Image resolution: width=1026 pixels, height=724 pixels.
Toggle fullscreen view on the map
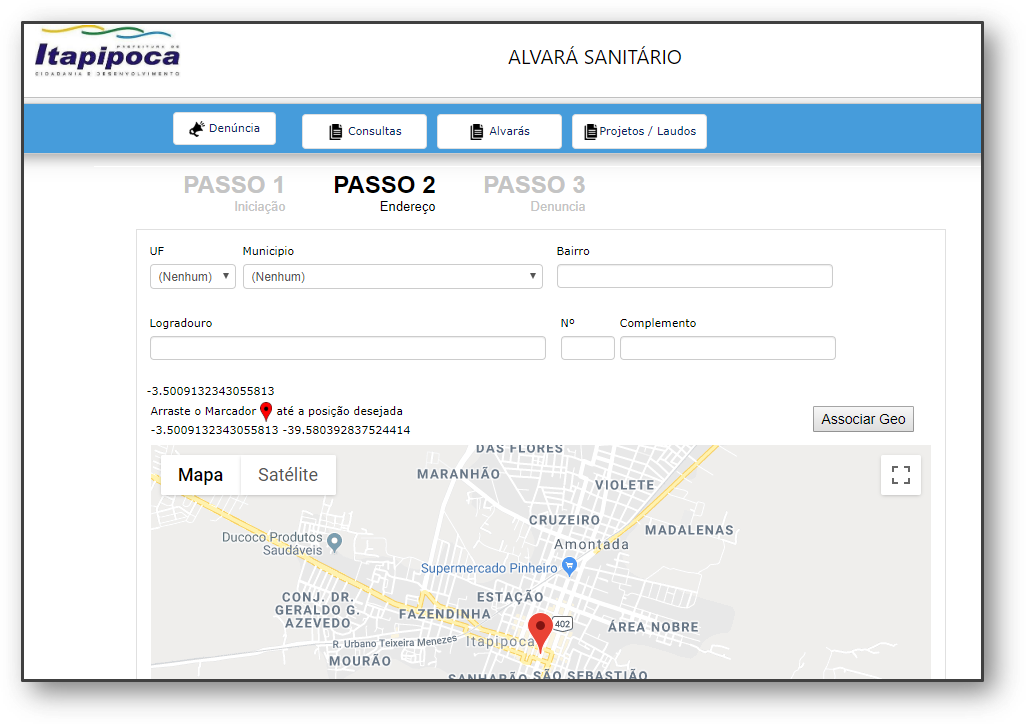point(900,475)
